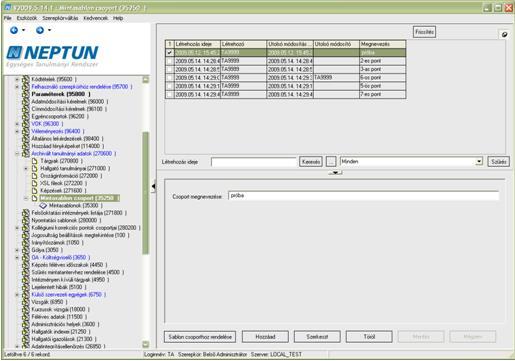Expand the VOK (96300) tree node
This screenshot has height=361, width=515.
(x=17, y=124)
